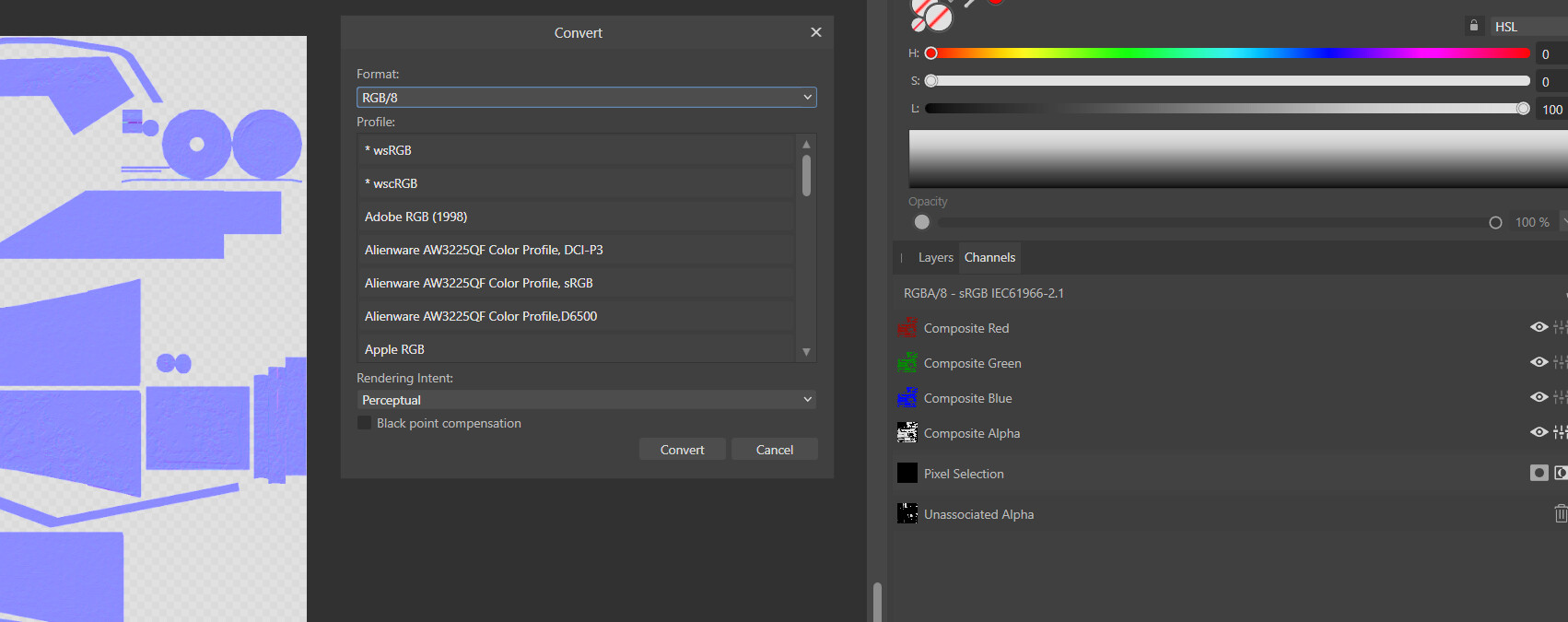
Task: Click the Composite Alpha channel thumbnail
Action: point(907,433)
